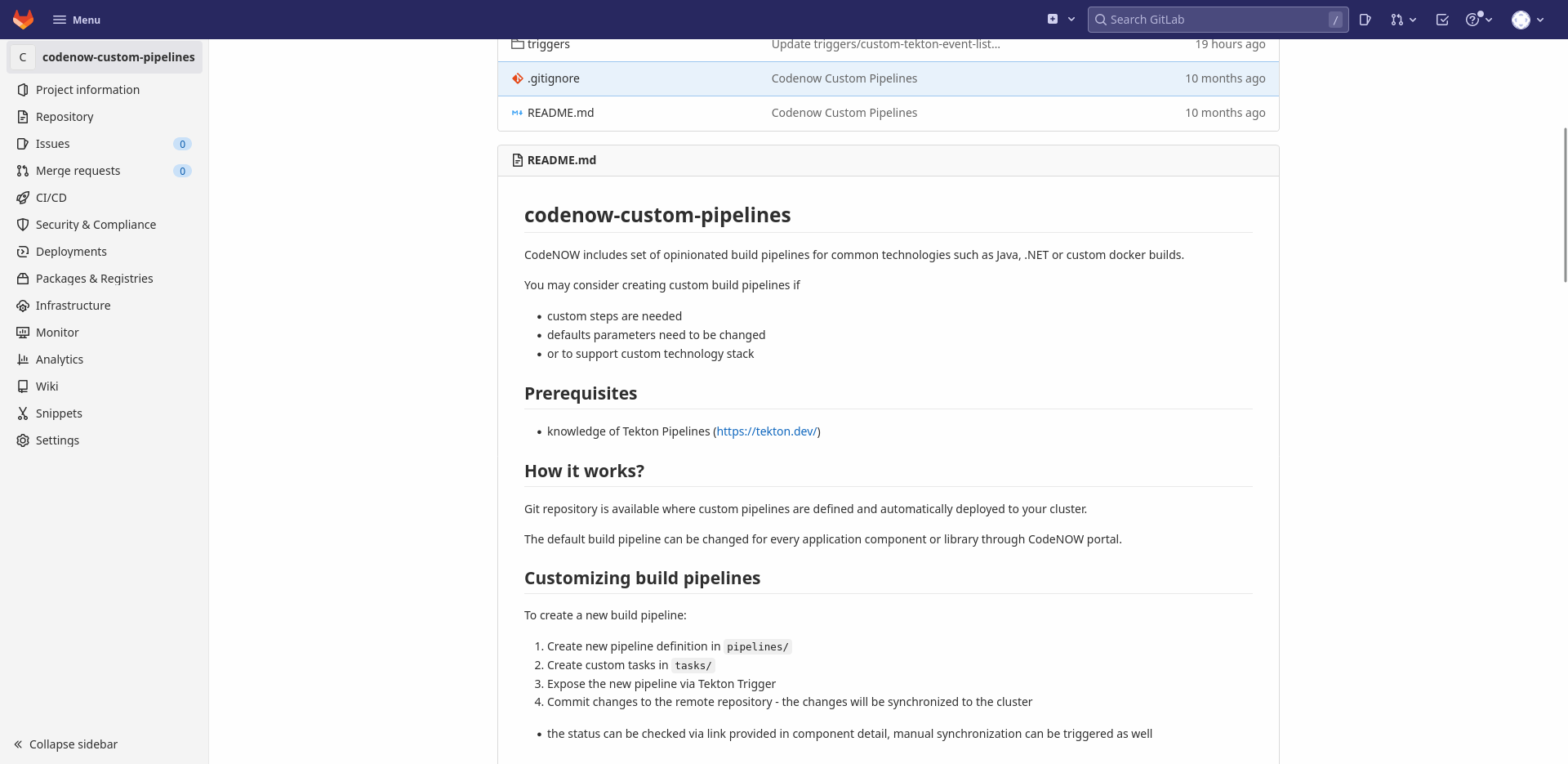This screenshot has height=764, width=1568.
Task: Open the Help question mark icon
Action: pos(1472,20)
